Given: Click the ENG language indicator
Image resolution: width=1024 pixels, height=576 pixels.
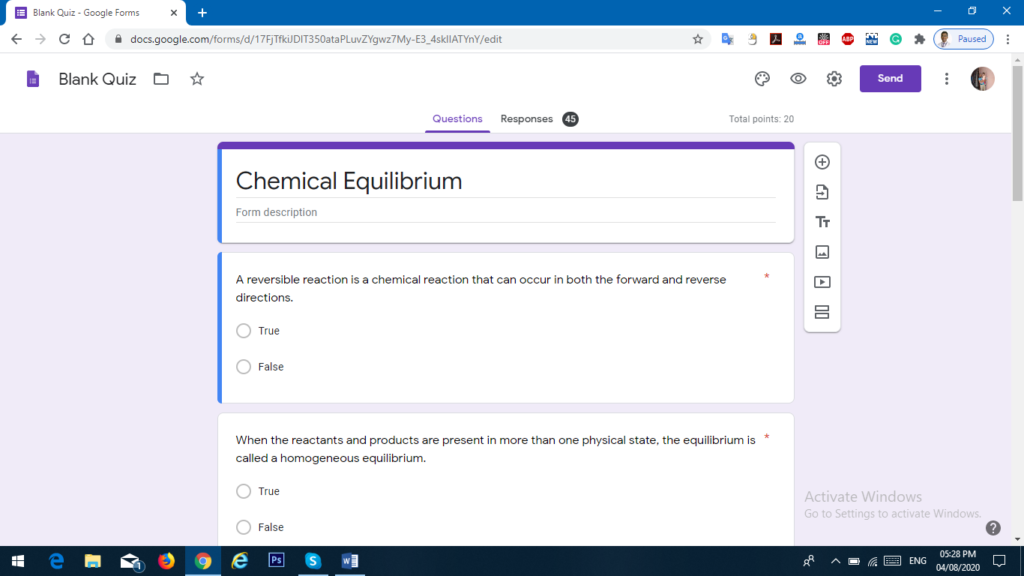Looking at the screenshot, I should [918, 561].
